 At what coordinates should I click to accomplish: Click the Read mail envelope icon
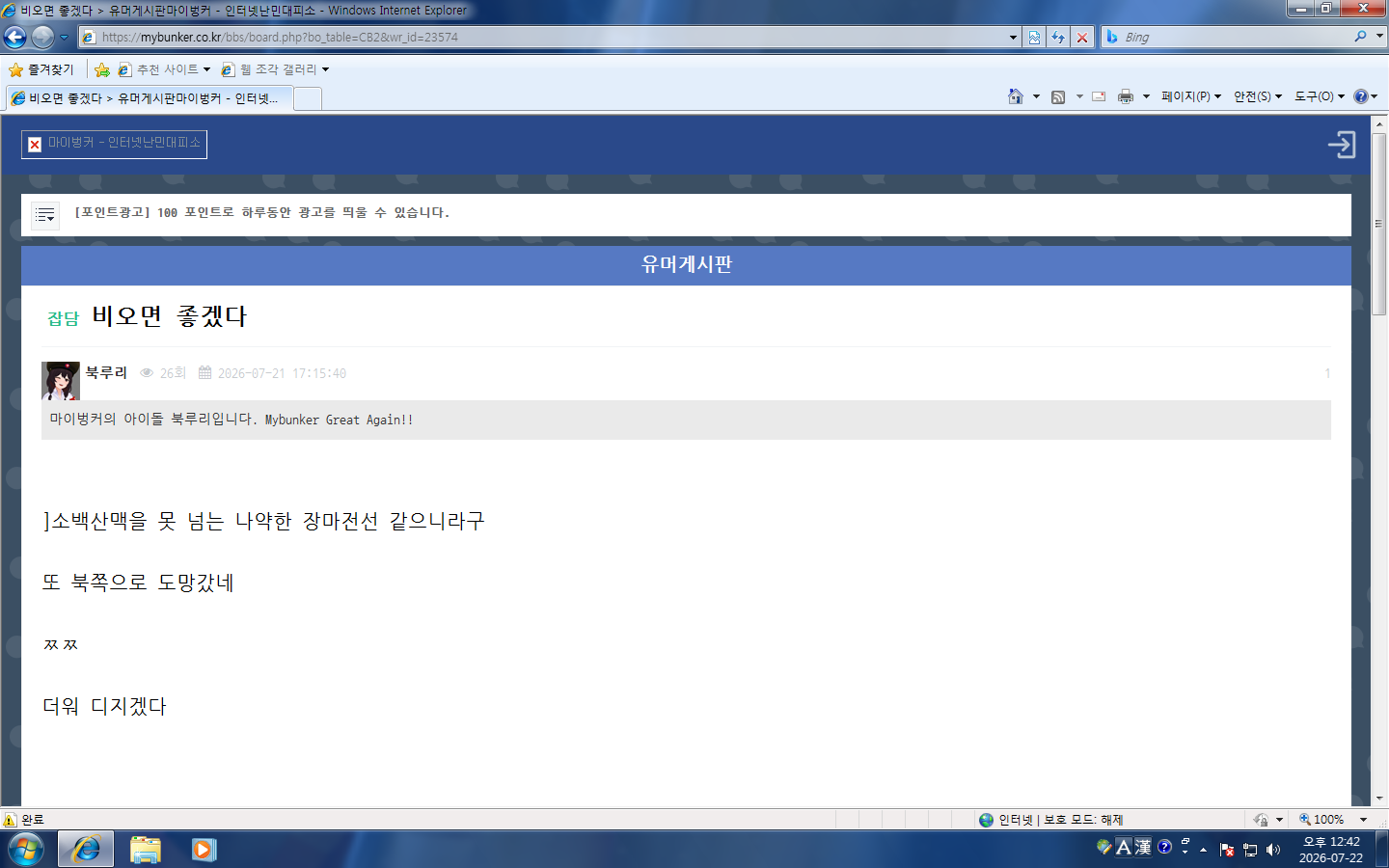[x=1099, y=96]
